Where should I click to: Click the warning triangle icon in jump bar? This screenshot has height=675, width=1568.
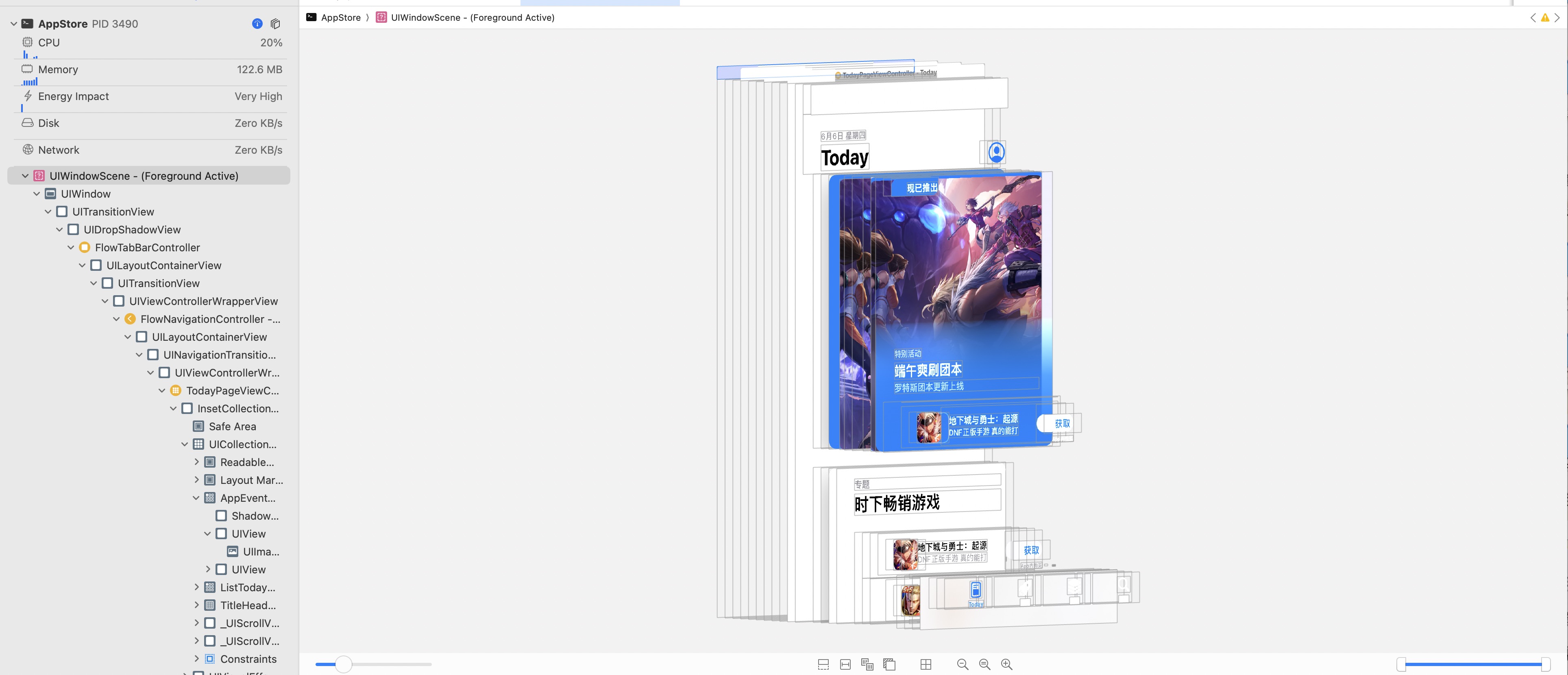pos(1545,17)
